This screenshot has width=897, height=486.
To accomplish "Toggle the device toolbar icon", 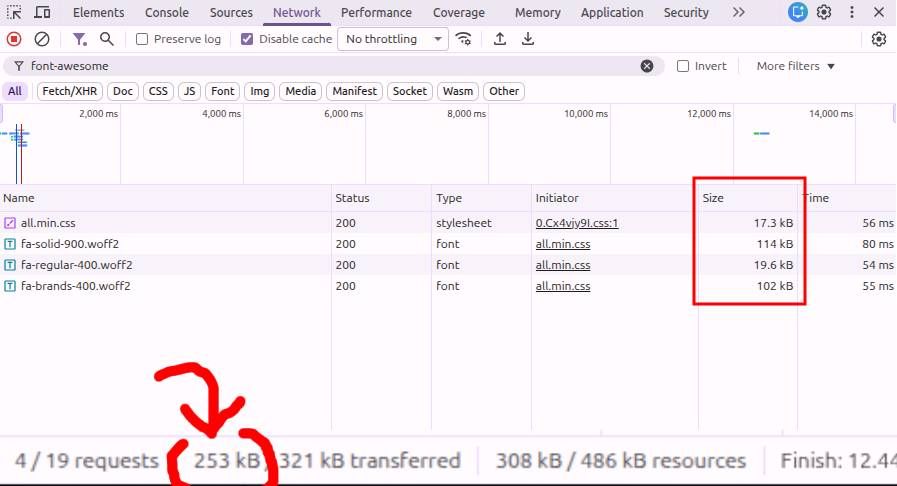I will [x=42, y=12].
